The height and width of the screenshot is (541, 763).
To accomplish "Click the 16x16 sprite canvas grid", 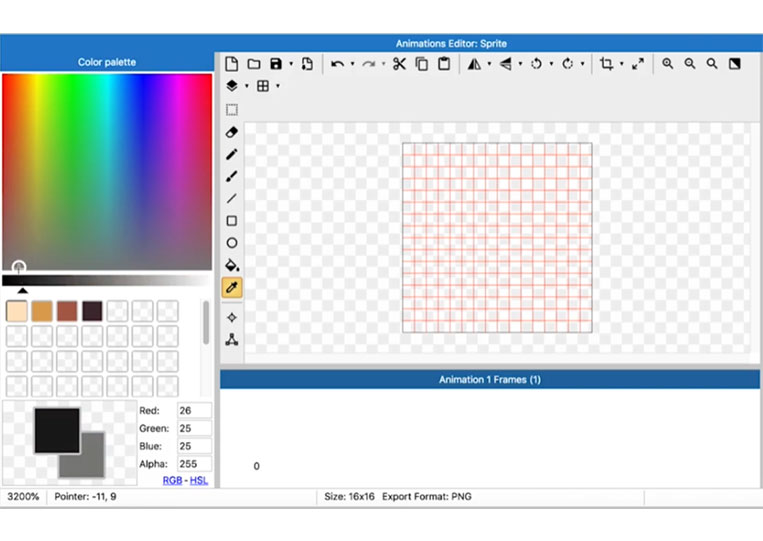I will (497, 238).
